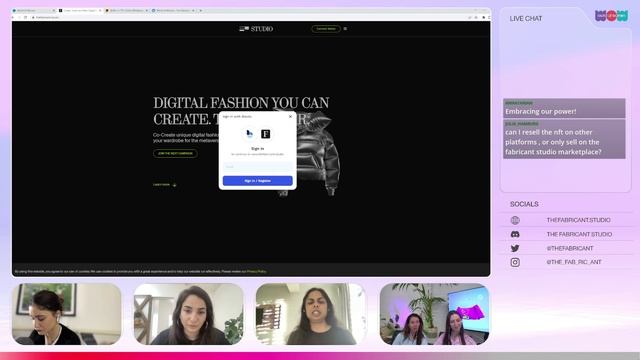Click the Join the Next Campaign button
Viewport: 640px width, 360px height.
click(176, 153)
